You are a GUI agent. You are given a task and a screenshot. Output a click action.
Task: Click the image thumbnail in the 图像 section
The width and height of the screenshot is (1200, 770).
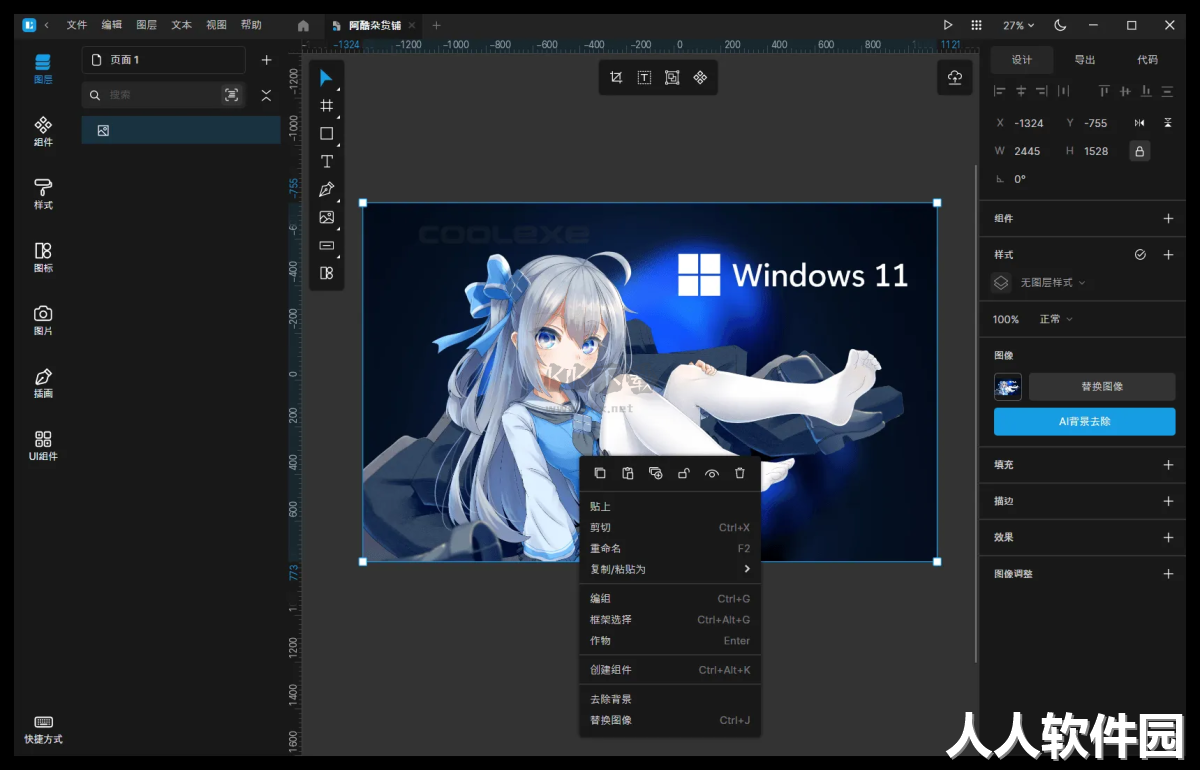(1008, 387)
